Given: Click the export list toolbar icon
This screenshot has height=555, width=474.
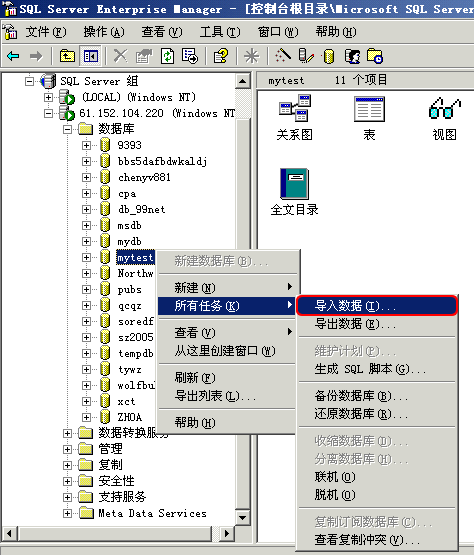Looking at the screenshot, I should (190, 56).
